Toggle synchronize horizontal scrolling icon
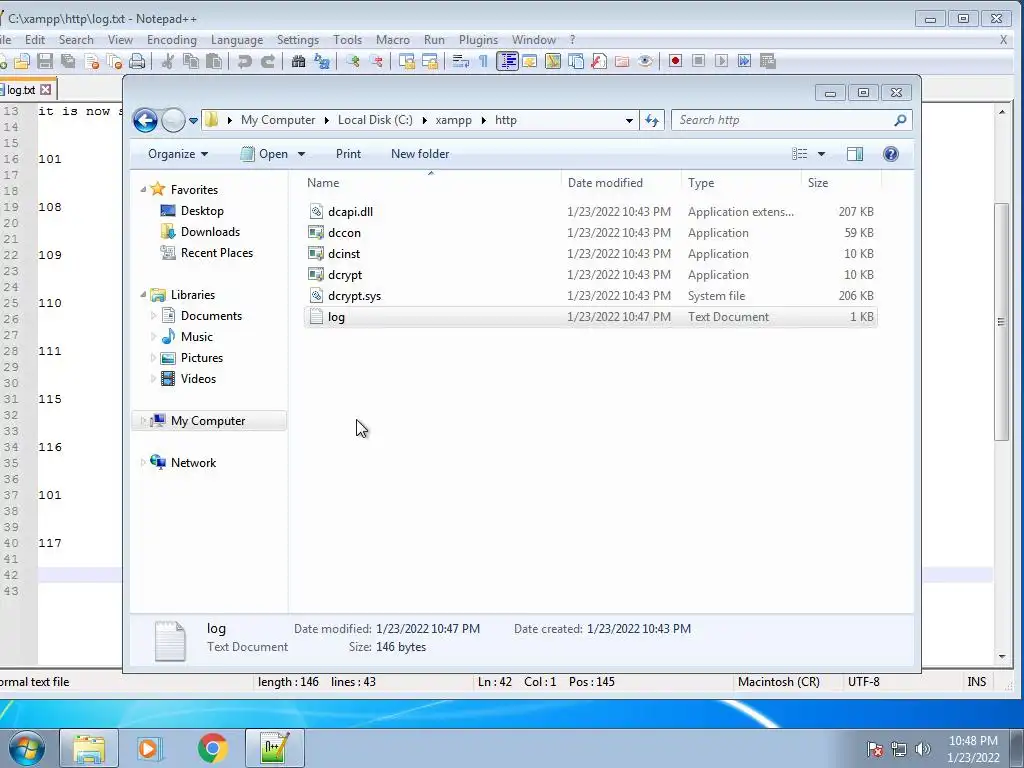Screen dimensions: 1024x768 point(430,61)
